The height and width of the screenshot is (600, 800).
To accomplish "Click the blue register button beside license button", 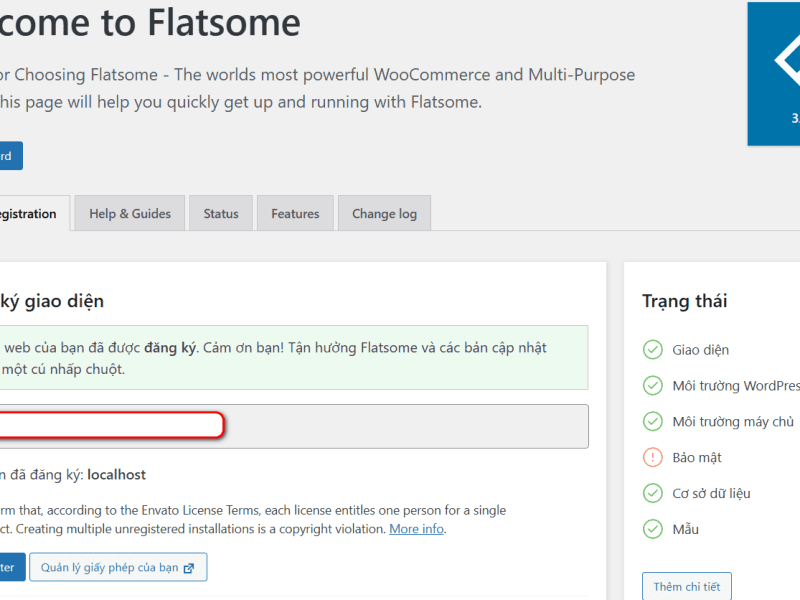I will 12,567.
